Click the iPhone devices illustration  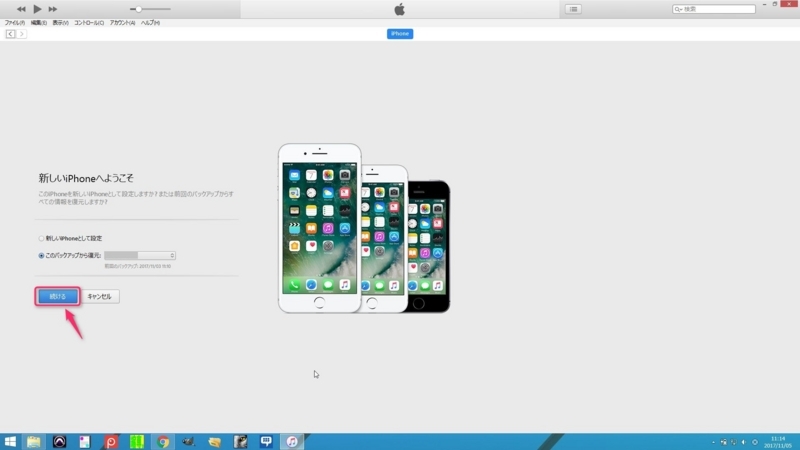(x=364, y=228)
